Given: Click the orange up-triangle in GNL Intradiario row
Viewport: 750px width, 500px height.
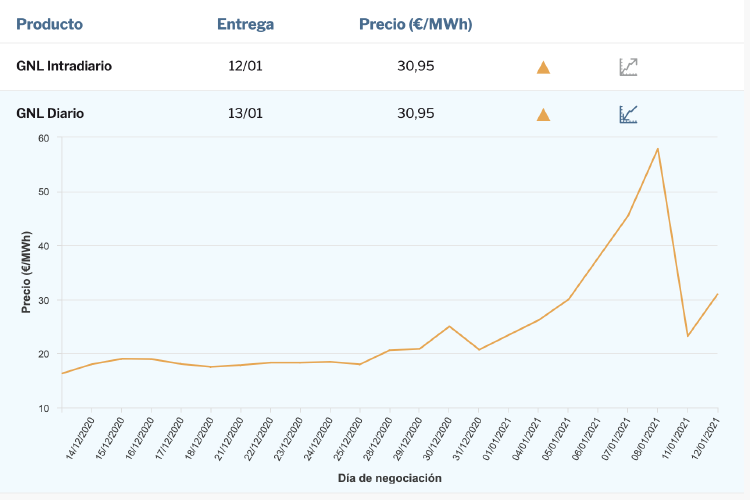Looking at the screenshot, I should [x=543, y=67].
